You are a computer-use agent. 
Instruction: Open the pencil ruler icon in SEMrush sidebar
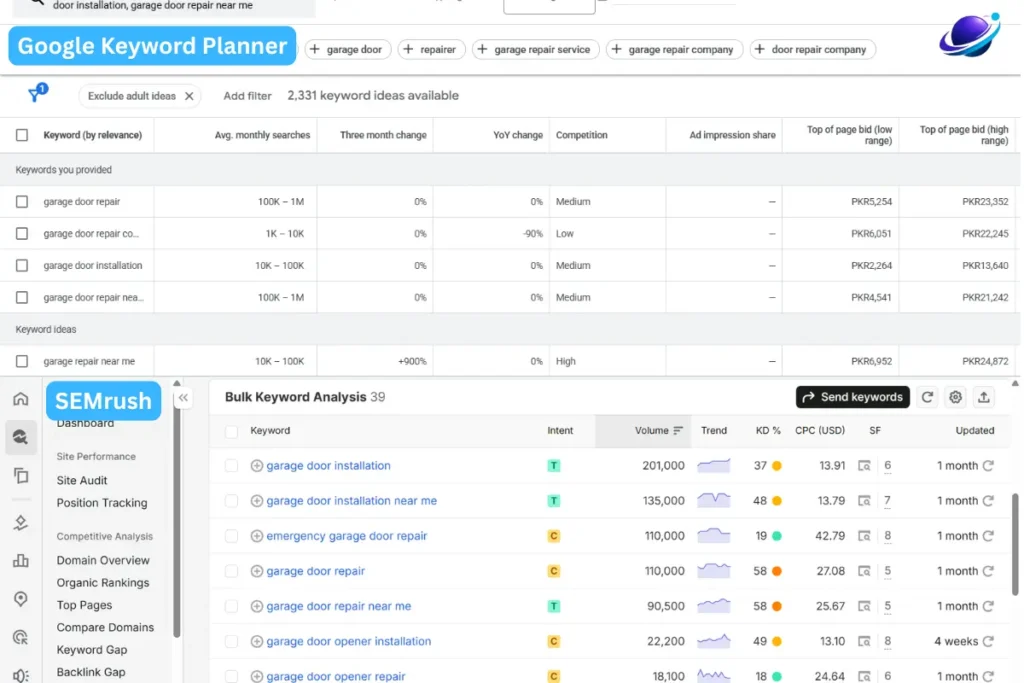click(21, 522)
